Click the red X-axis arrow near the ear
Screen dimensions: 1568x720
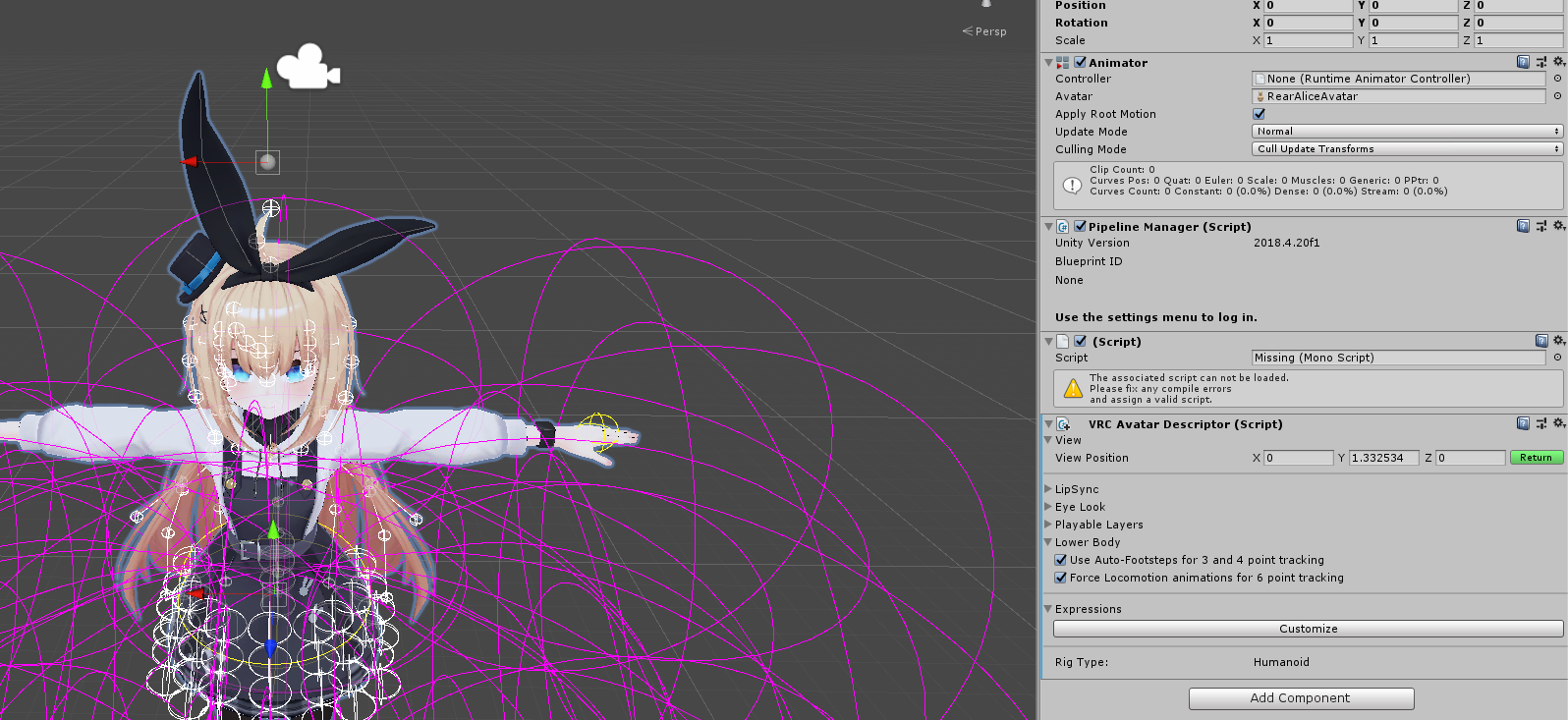point(189,161)
